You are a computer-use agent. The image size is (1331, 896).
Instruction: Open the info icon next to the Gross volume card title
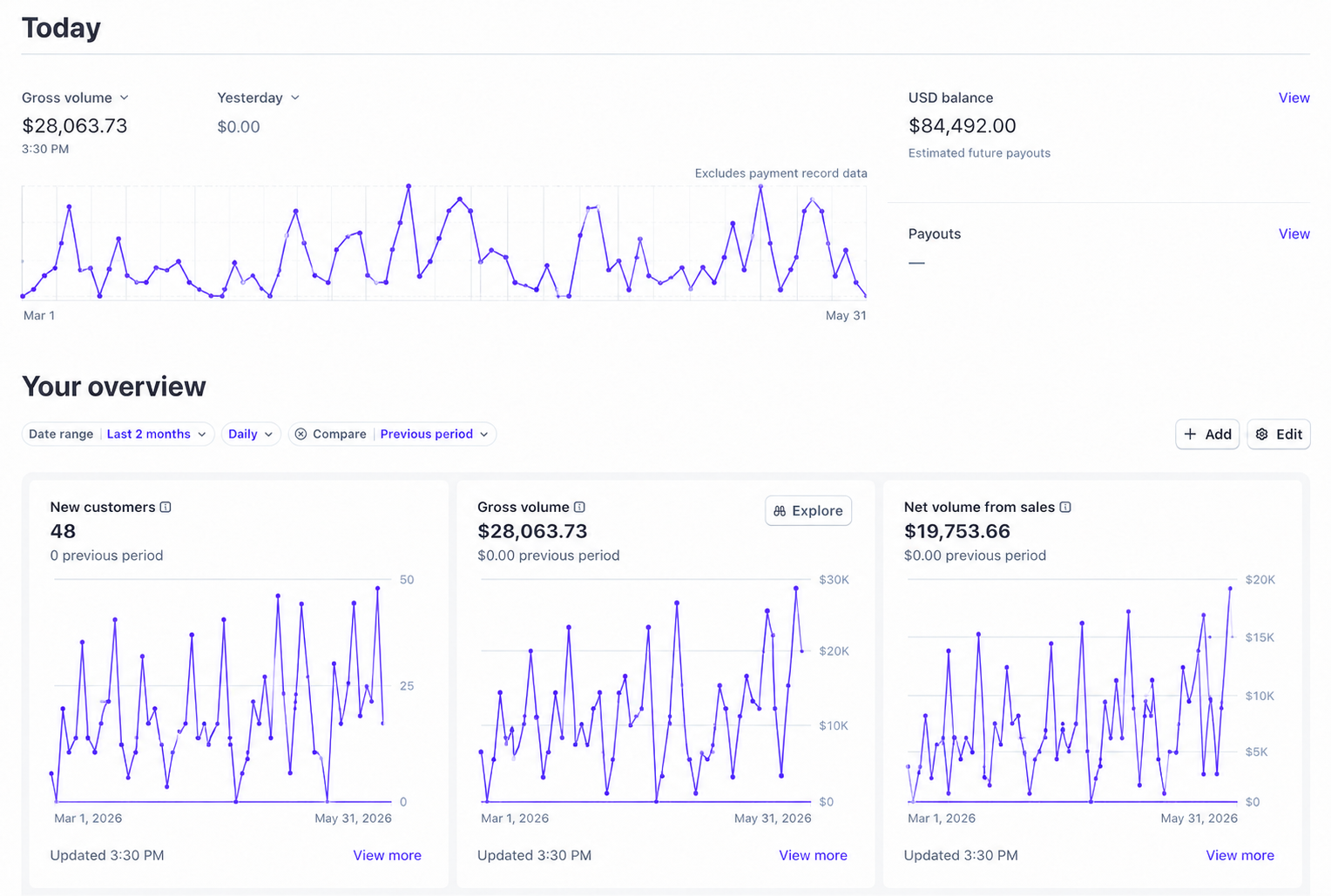[x=579, y=507]
